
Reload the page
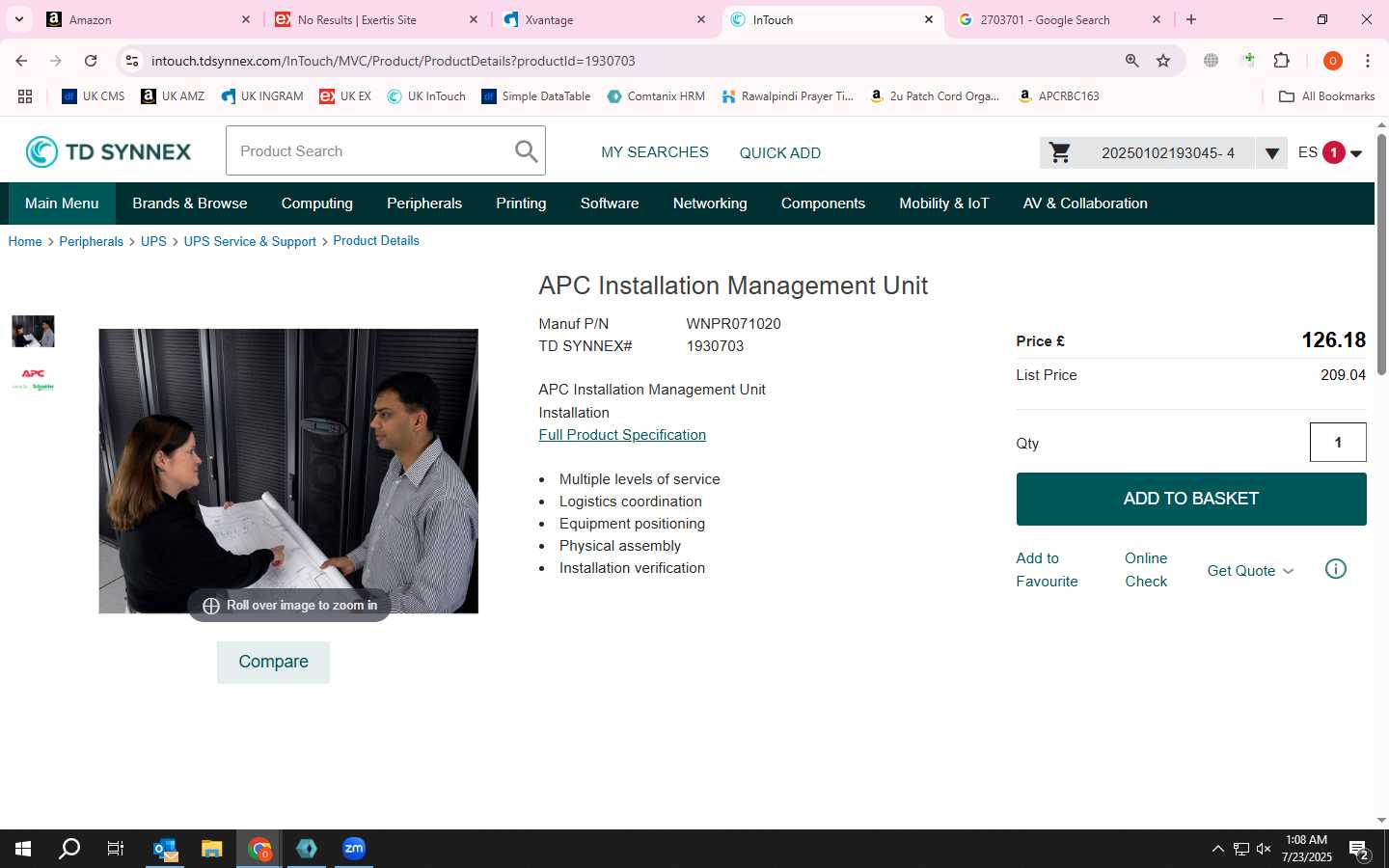point(91,61)
